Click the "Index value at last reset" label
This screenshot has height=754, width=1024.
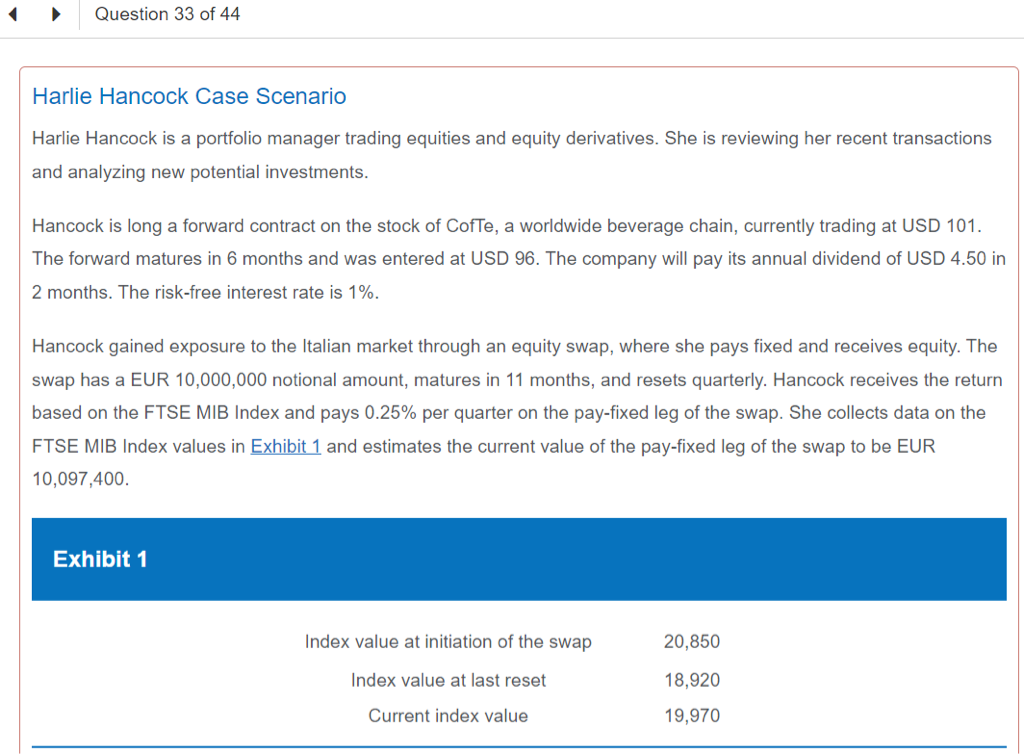click(x=448, y=680)
